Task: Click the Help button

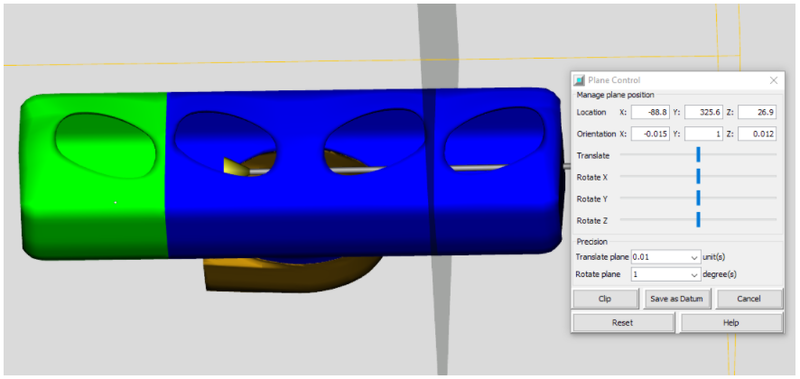Action: click(x=731, y=323)
